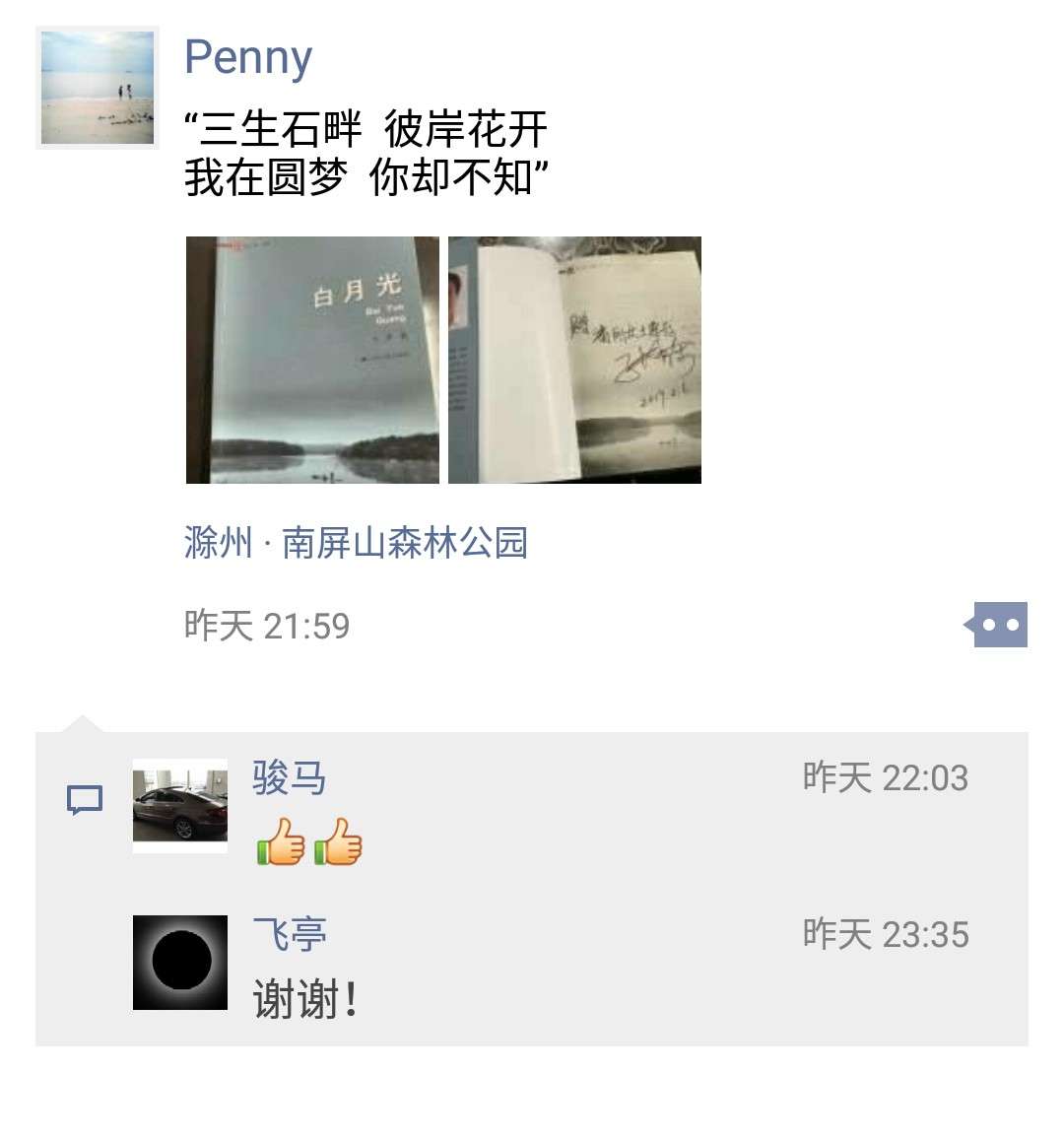The image size is (1064, 1139).
Task: Tap the post text 三生石畔 彼岸花开
Action: [x=366, y=129]
